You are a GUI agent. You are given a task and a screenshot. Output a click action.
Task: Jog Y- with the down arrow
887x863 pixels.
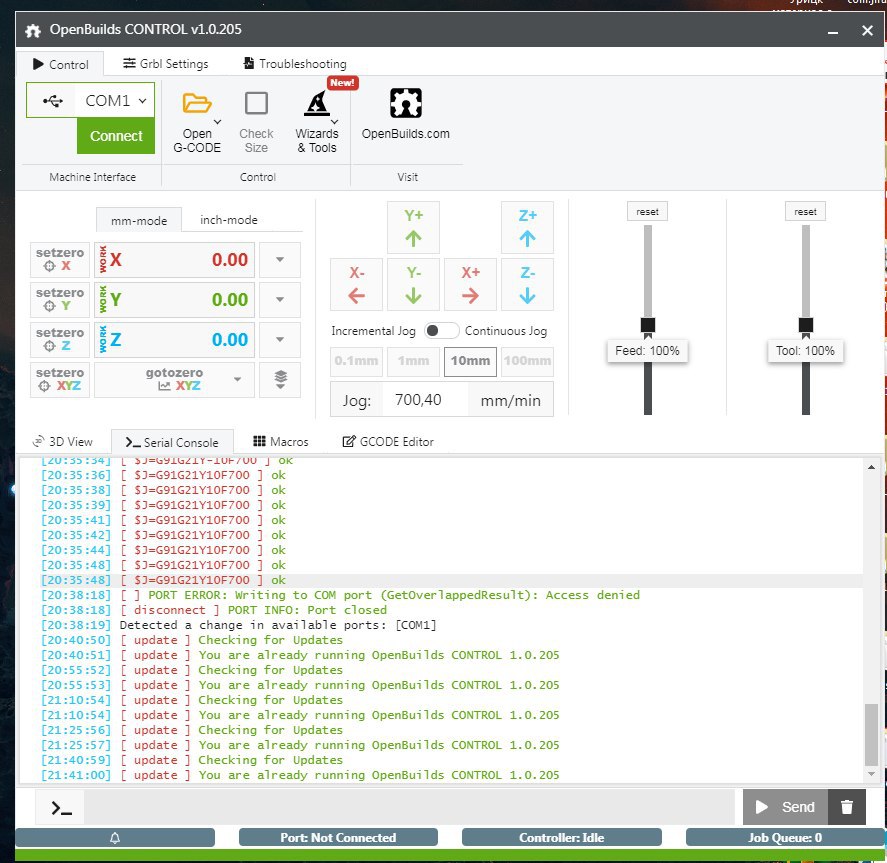coord(414,284)
